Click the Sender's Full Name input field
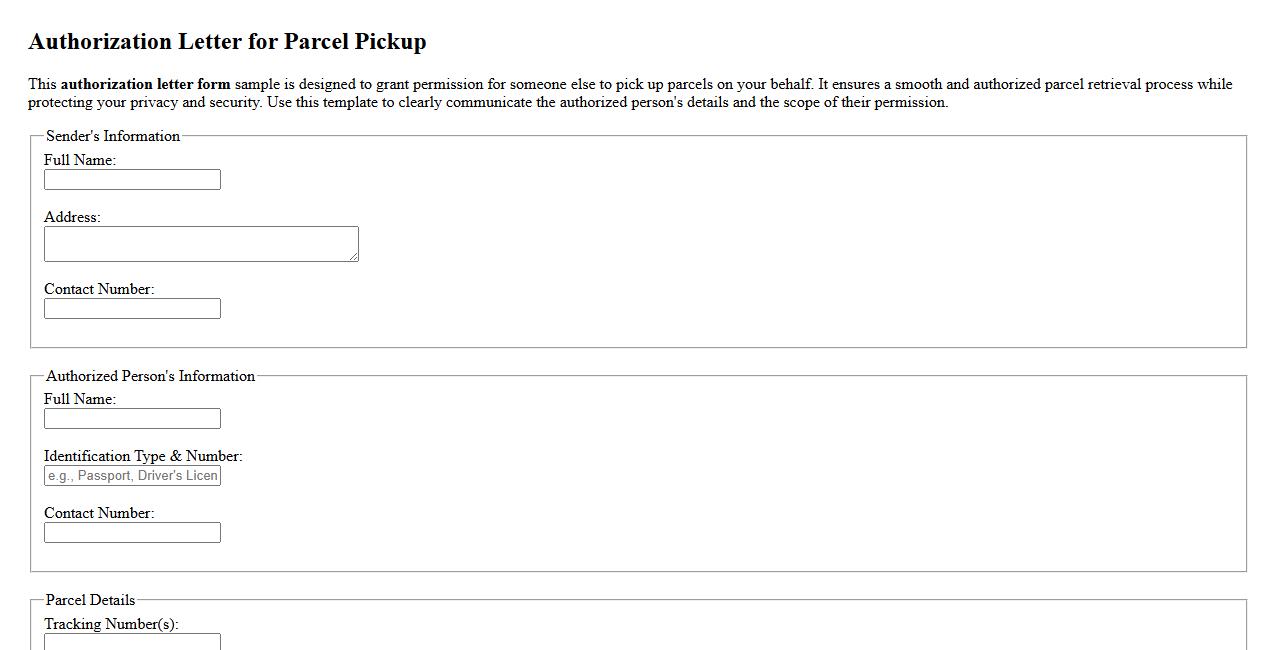The height and width of the screenshot is (650, 1278). (x=131, y=179)
